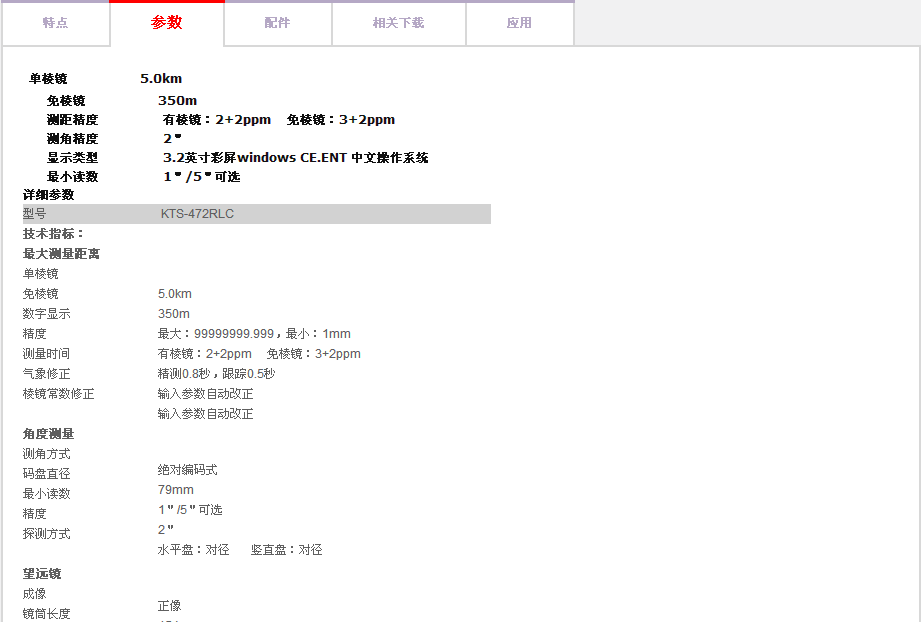The width and height of the screenshot is (921, 622).
Task: Switch to the 特点 tab
Action: click(x=55, y=23)
